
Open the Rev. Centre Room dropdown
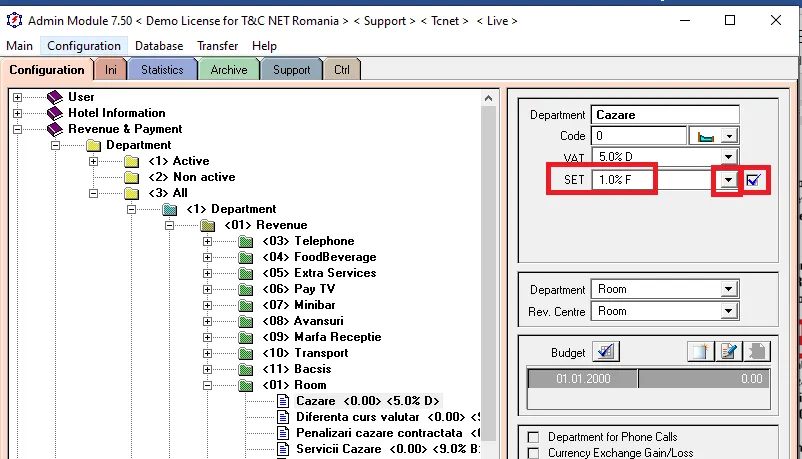click(728, 311)
